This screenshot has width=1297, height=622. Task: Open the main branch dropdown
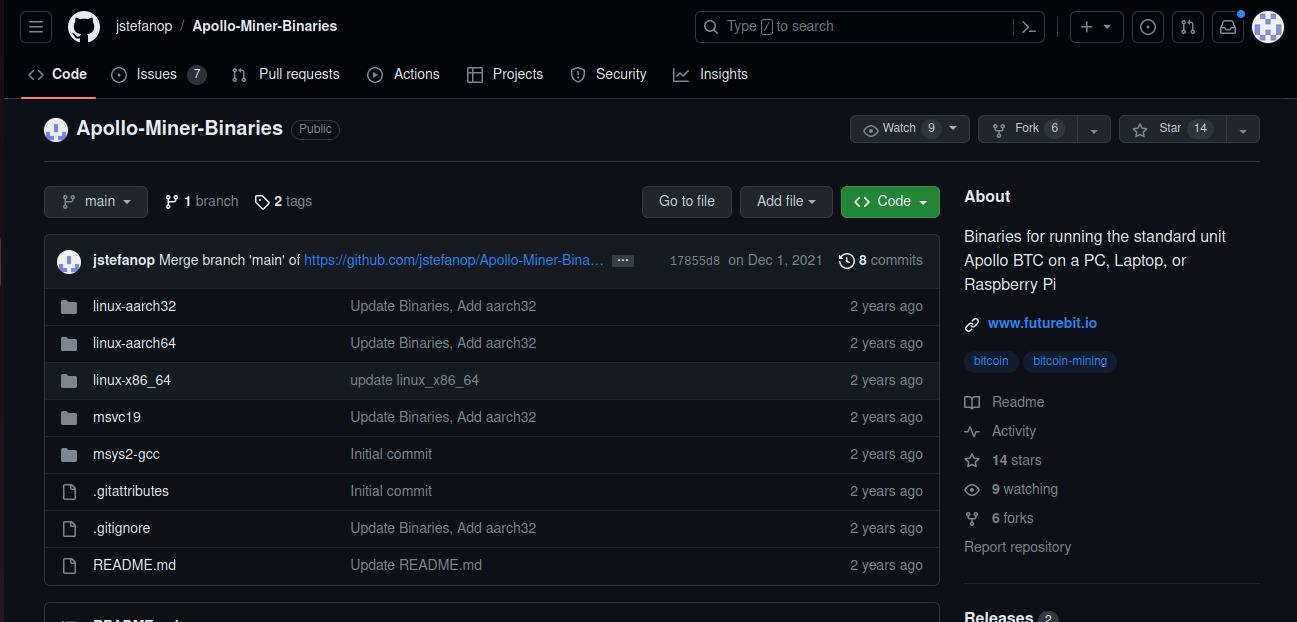coord(96,202)
